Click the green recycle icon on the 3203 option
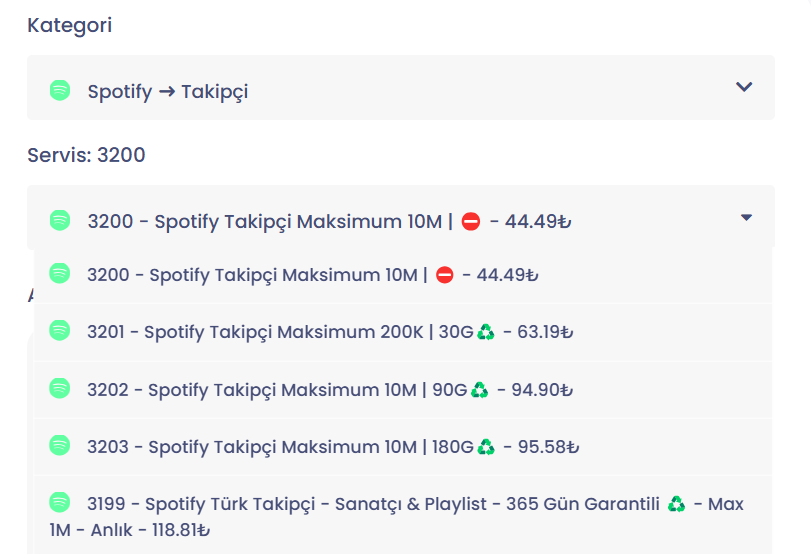811x554 pixels. click(x=486, y=446)
